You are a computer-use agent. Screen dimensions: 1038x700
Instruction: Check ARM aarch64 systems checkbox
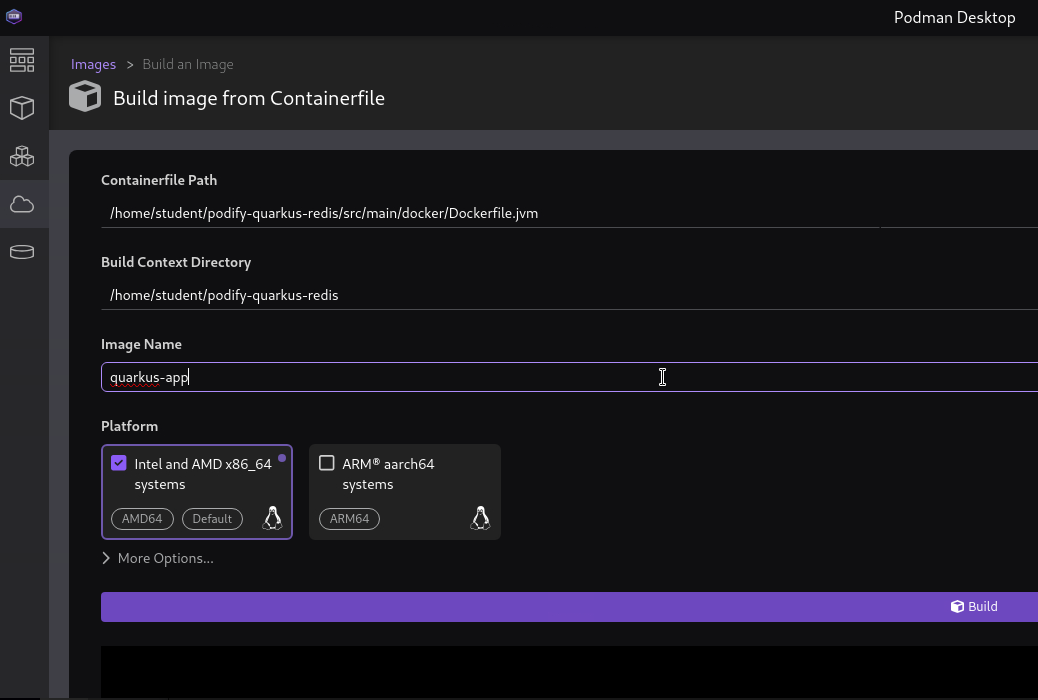(326, 463)
